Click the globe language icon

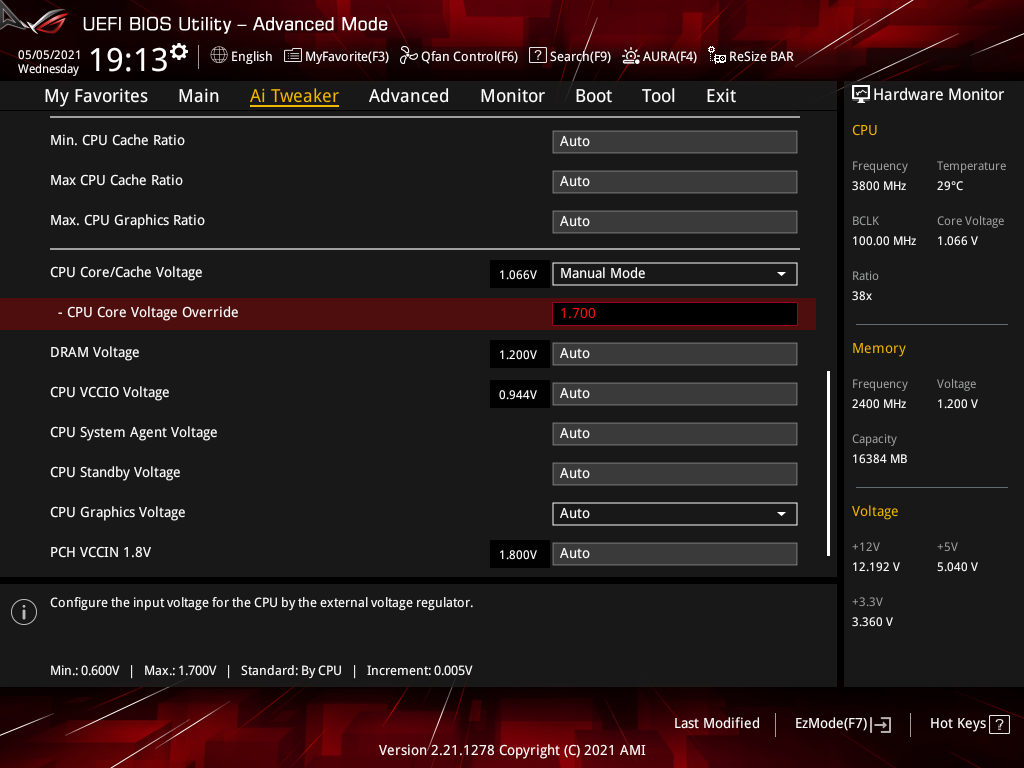(x=219, y=56)
